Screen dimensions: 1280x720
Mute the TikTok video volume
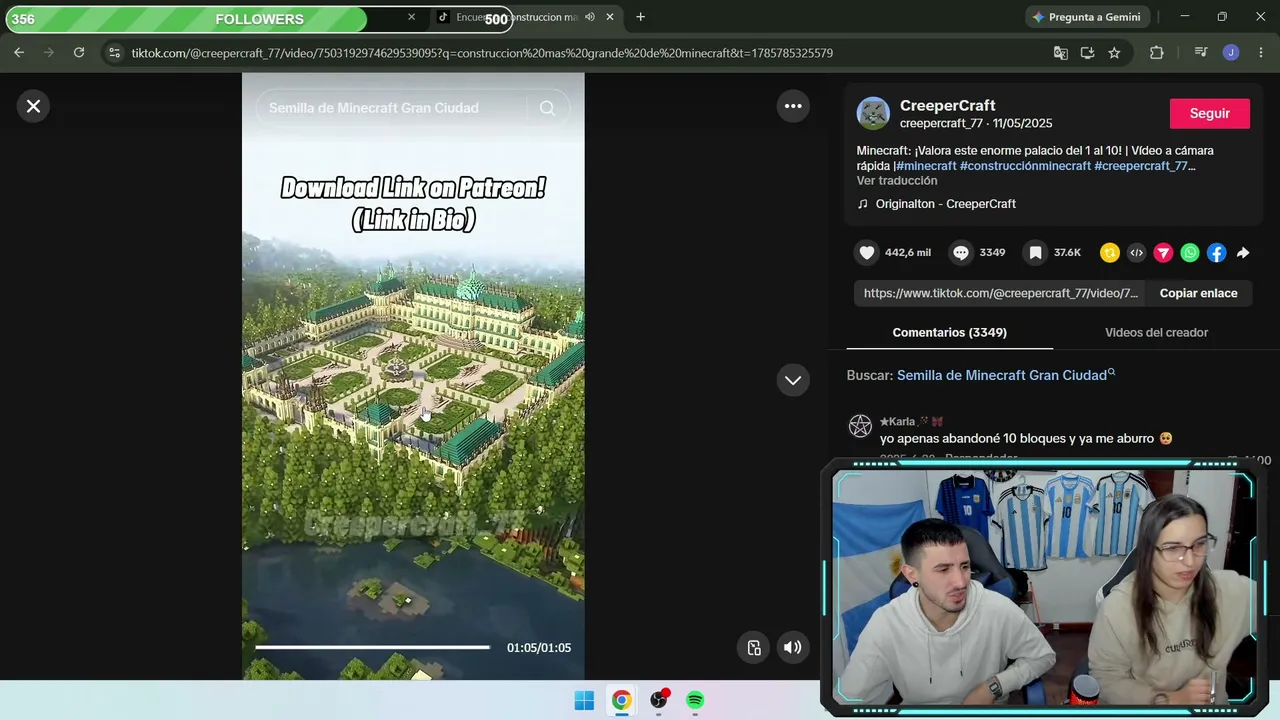click(x=792, y=647)
